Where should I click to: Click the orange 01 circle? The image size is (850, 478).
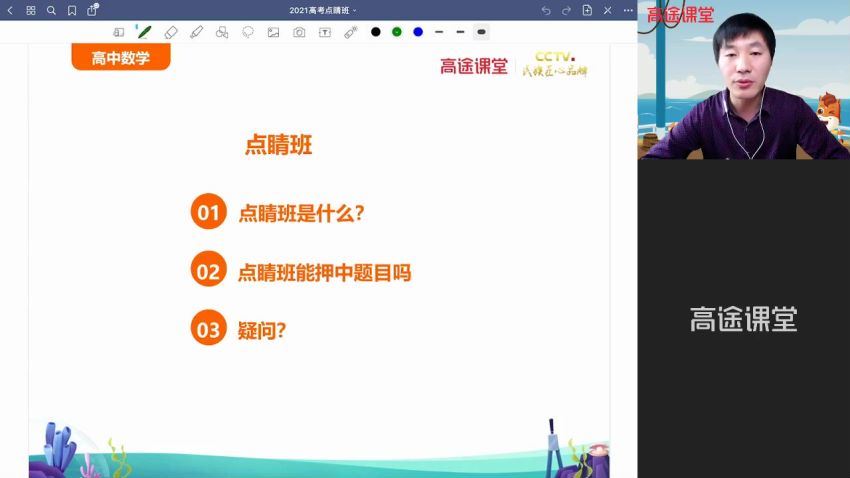pos(209,211)
